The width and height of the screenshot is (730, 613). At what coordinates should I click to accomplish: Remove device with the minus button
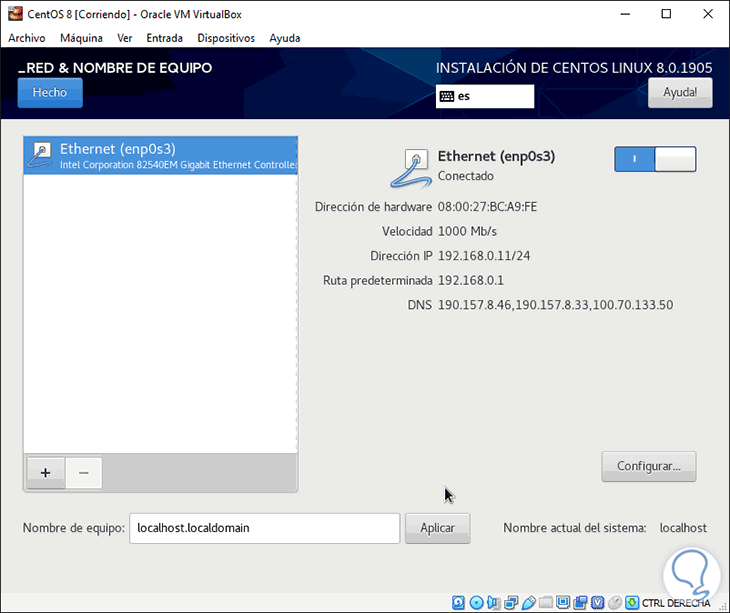click(84, 473)
